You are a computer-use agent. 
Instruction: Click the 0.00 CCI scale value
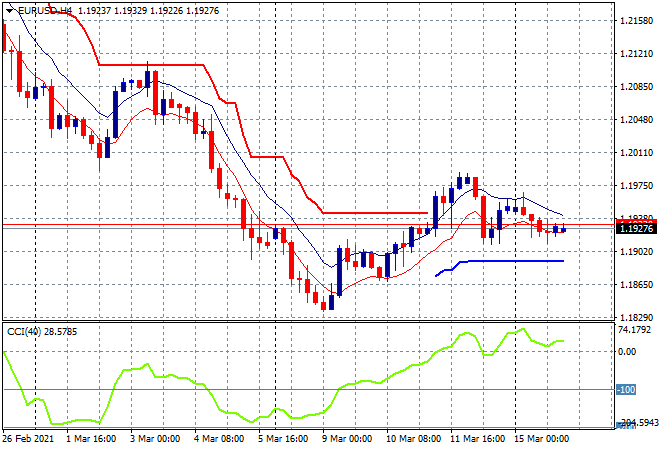coord(627,351)
